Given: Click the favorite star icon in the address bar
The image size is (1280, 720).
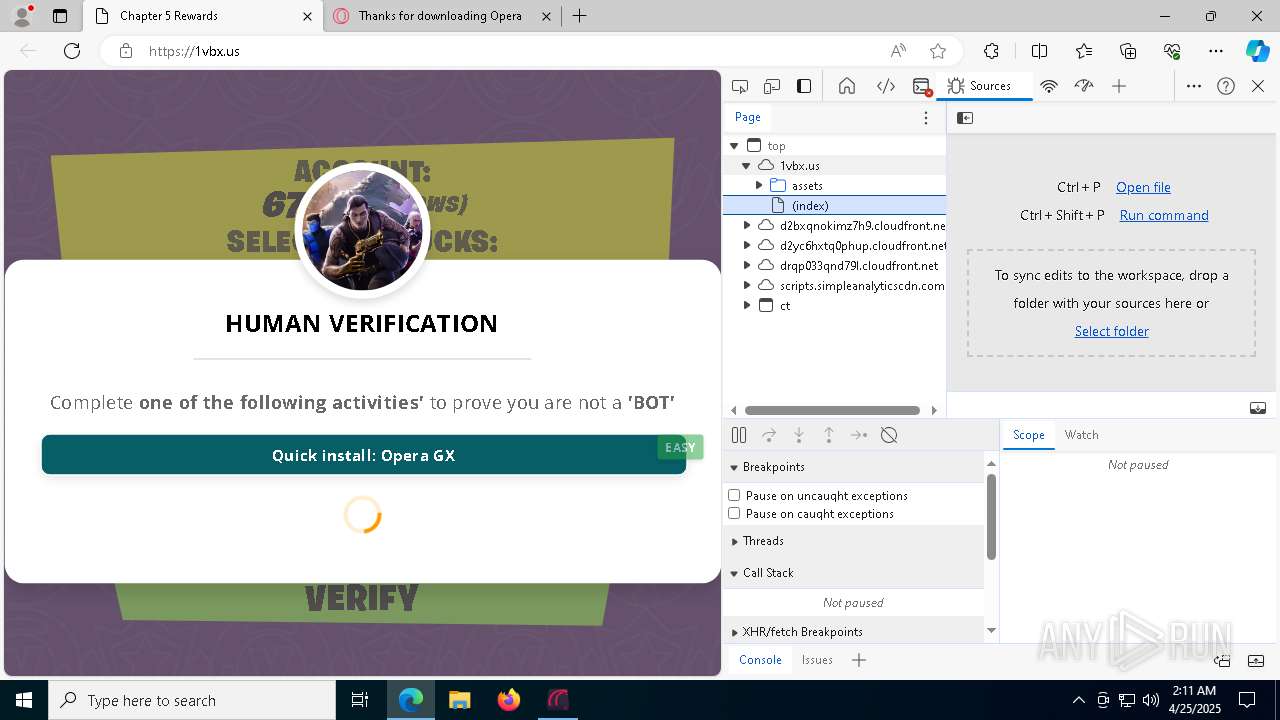Looking at the screenshot, I should pos(938,51).
